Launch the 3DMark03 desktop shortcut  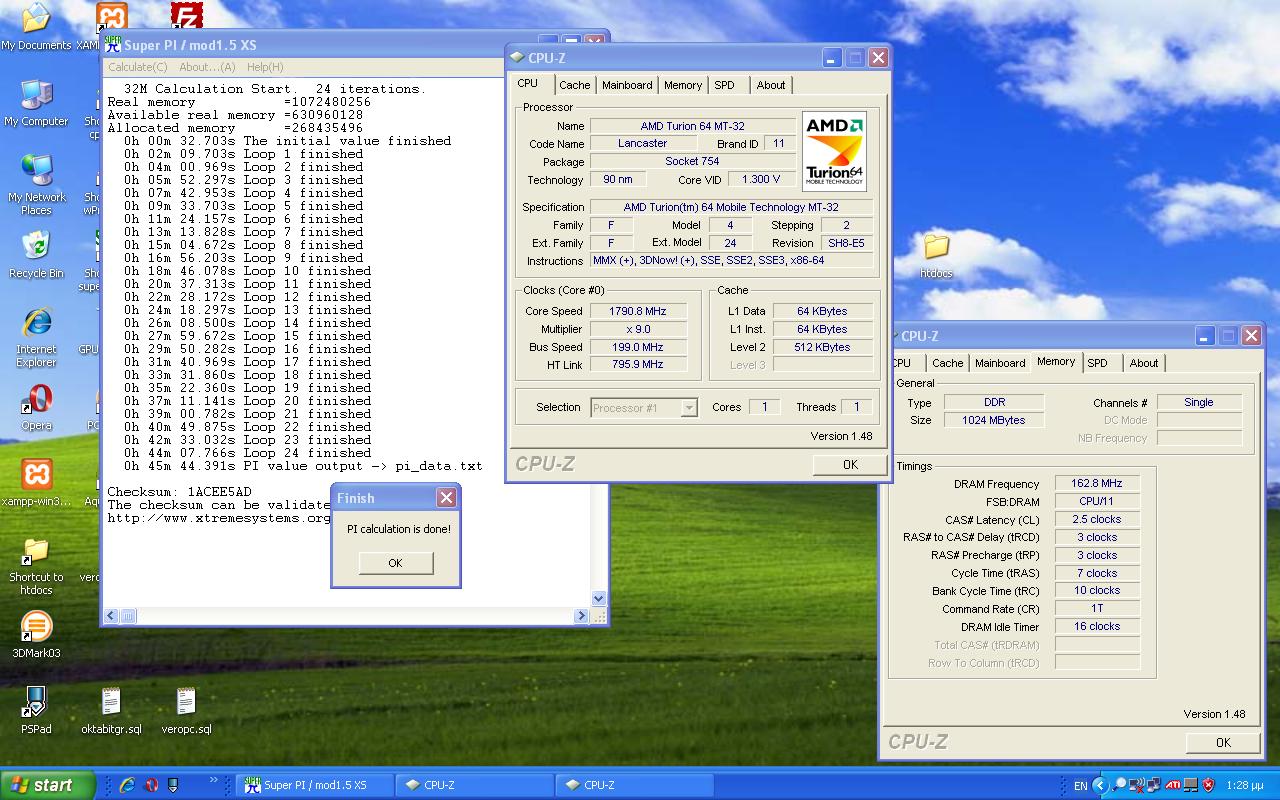(x=36, y=635)
